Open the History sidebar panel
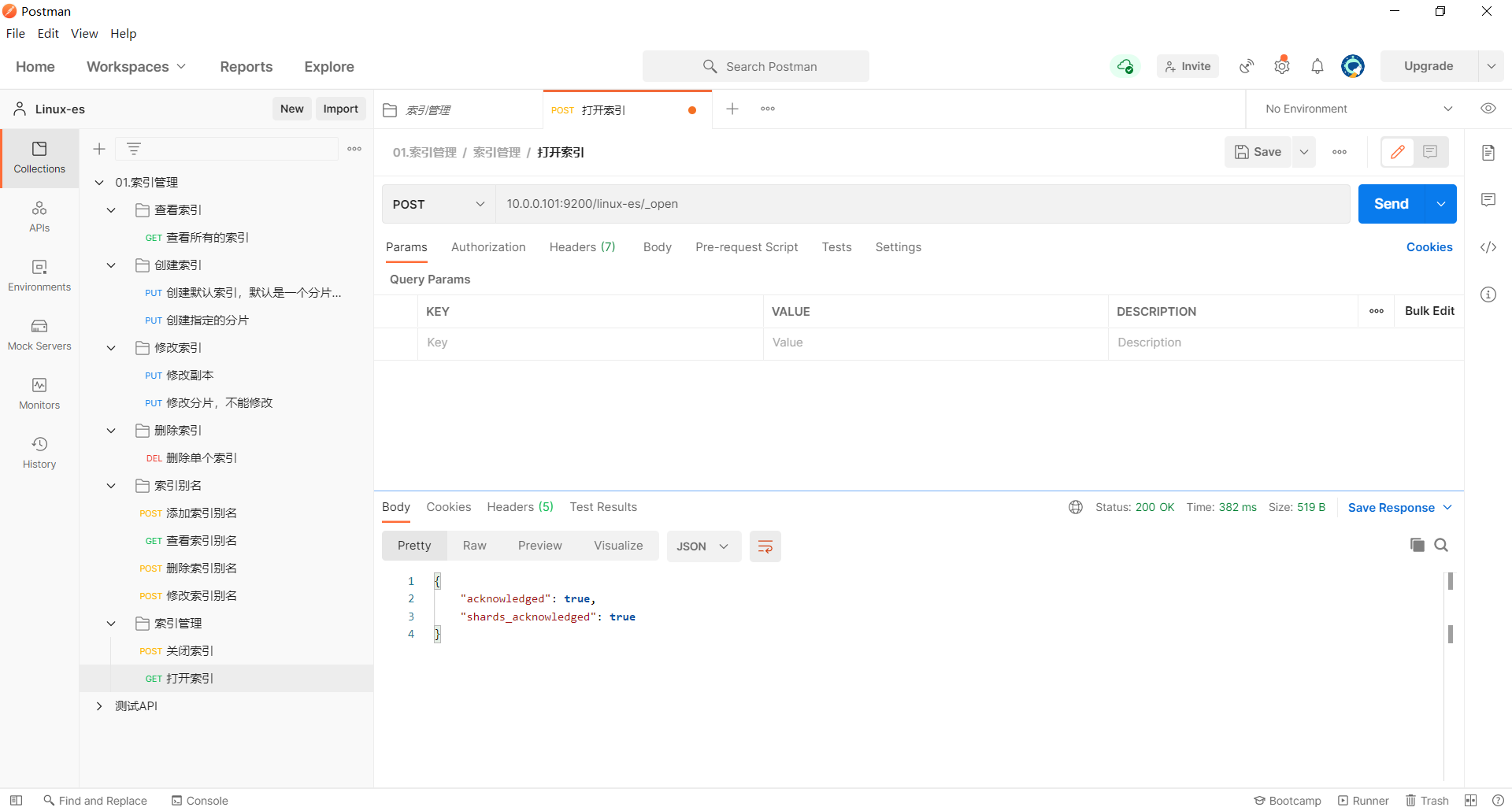The image size is (1512, 811). coord(39,454)
